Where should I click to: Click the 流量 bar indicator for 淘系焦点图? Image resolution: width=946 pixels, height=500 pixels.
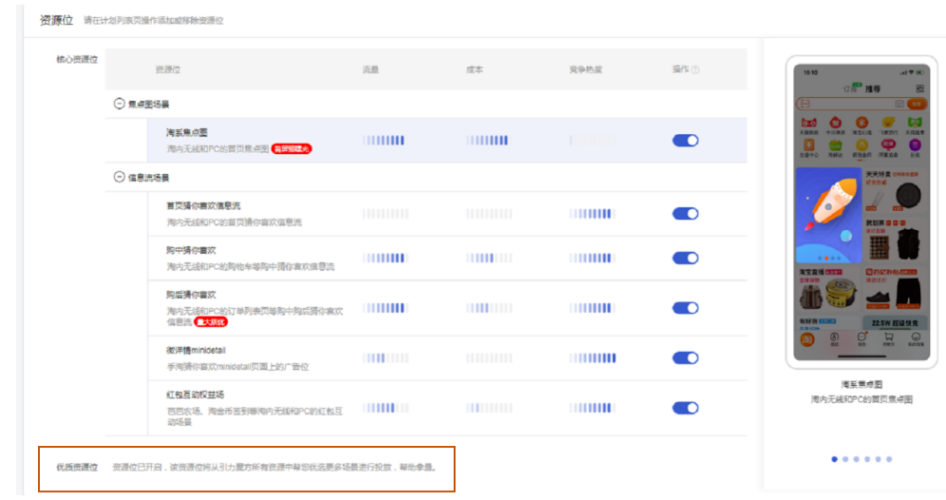point(384,141)
